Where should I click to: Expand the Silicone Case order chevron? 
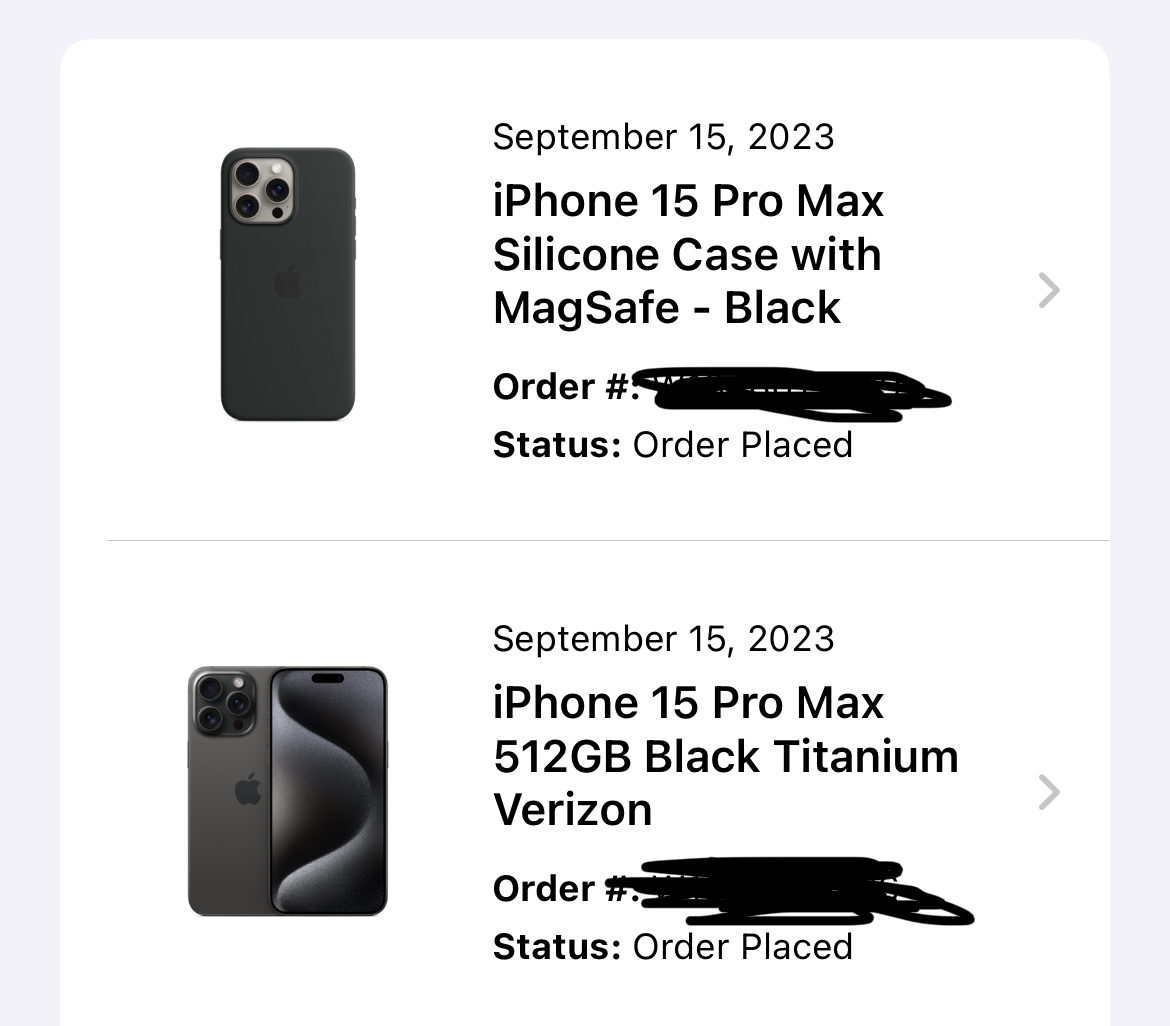(x=1048, y=290)
